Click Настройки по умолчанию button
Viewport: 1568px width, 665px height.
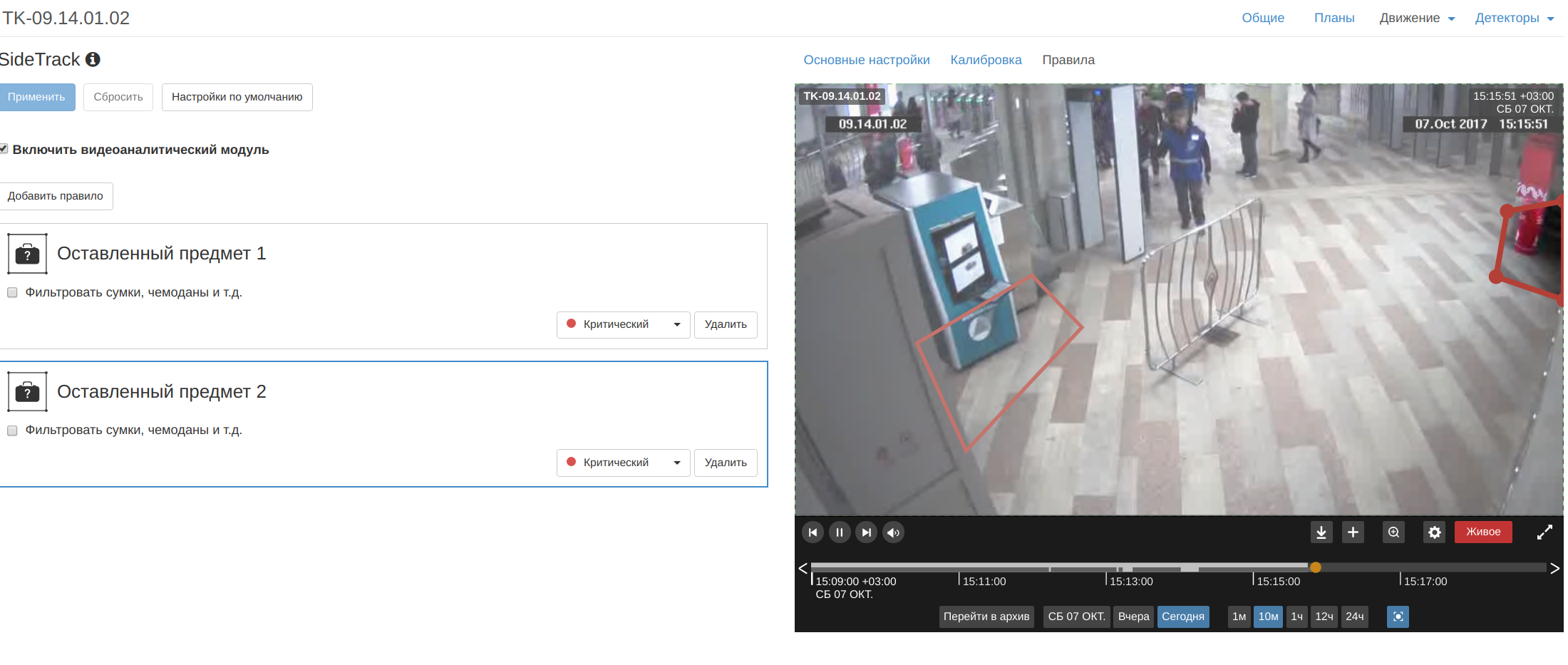pyautogui.click(x=237, y=97)
